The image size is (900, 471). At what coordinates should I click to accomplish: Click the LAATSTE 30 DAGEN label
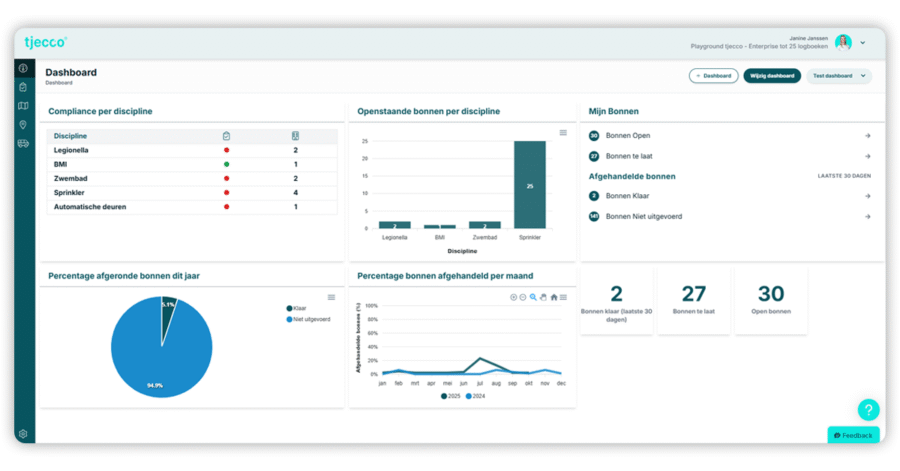tap(844, 176)
